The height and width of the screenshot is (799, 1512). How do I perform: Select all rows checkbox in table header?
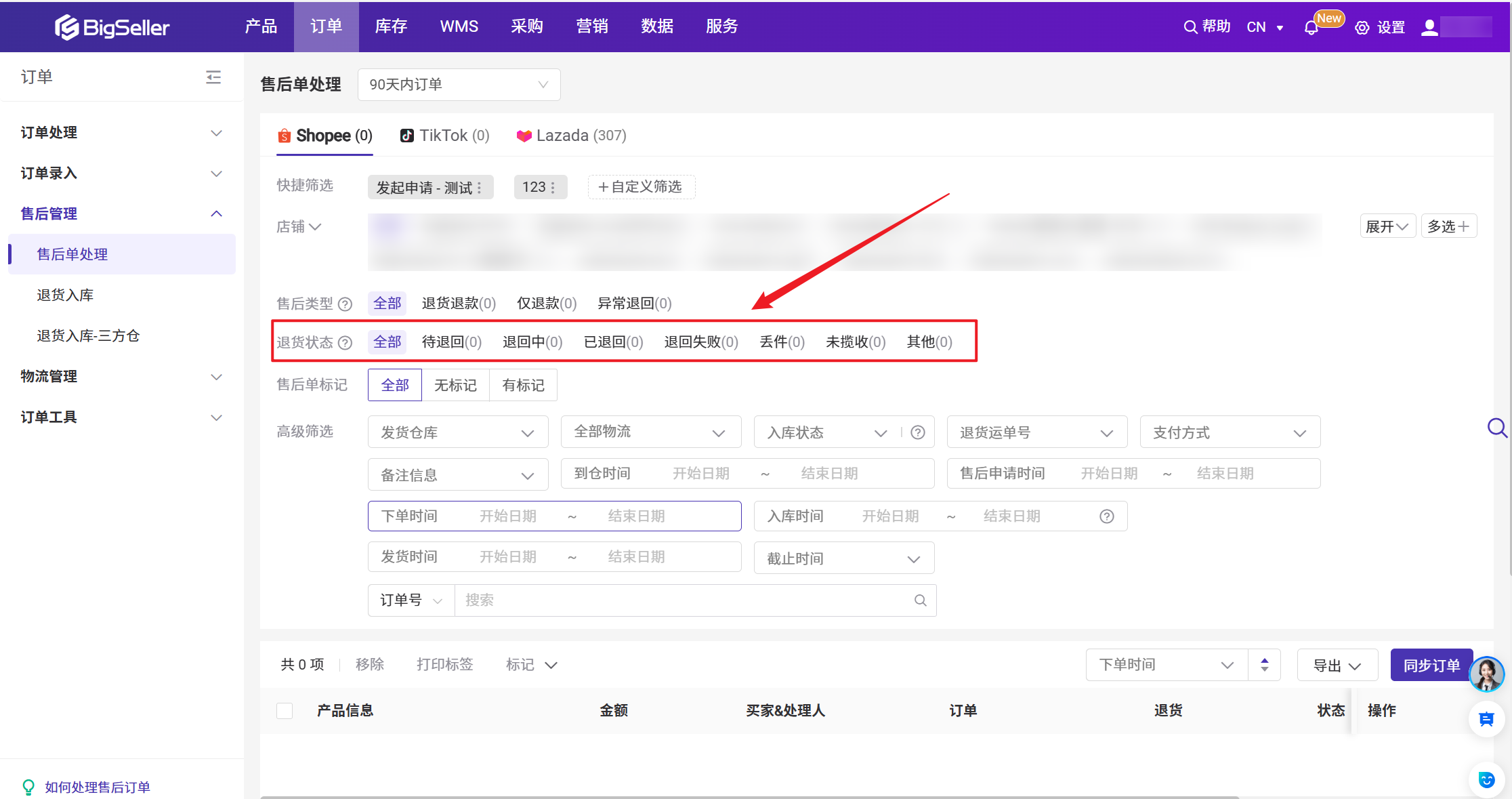285,711
